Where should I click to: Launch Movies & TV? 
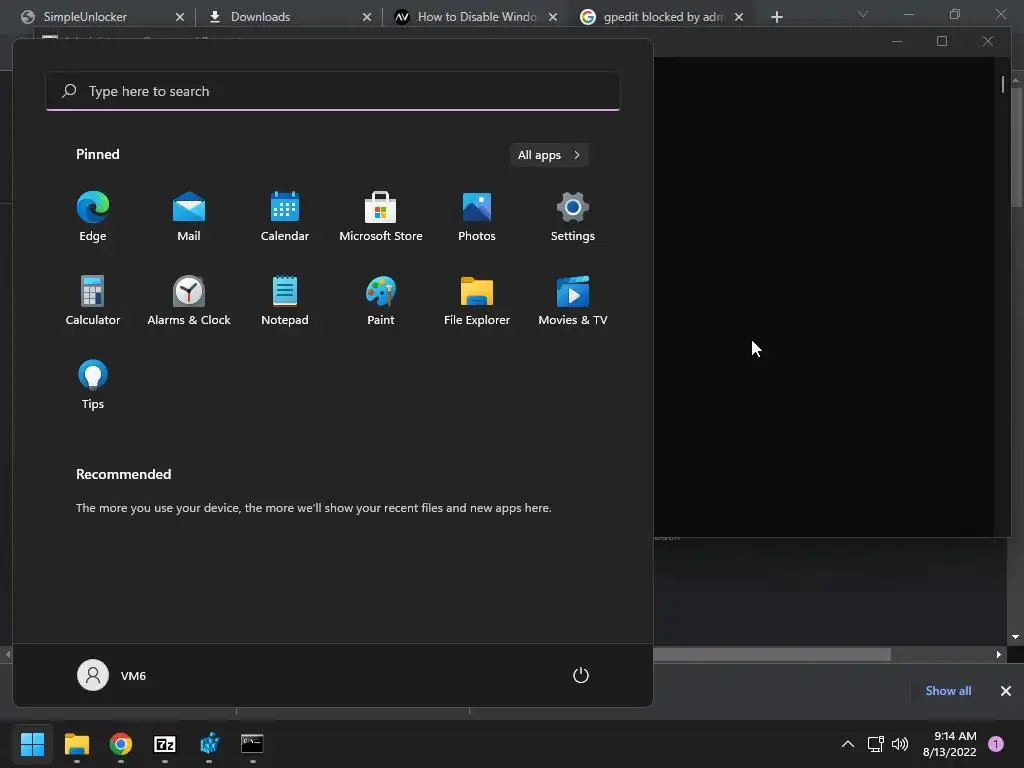click(x=573, y=301)
